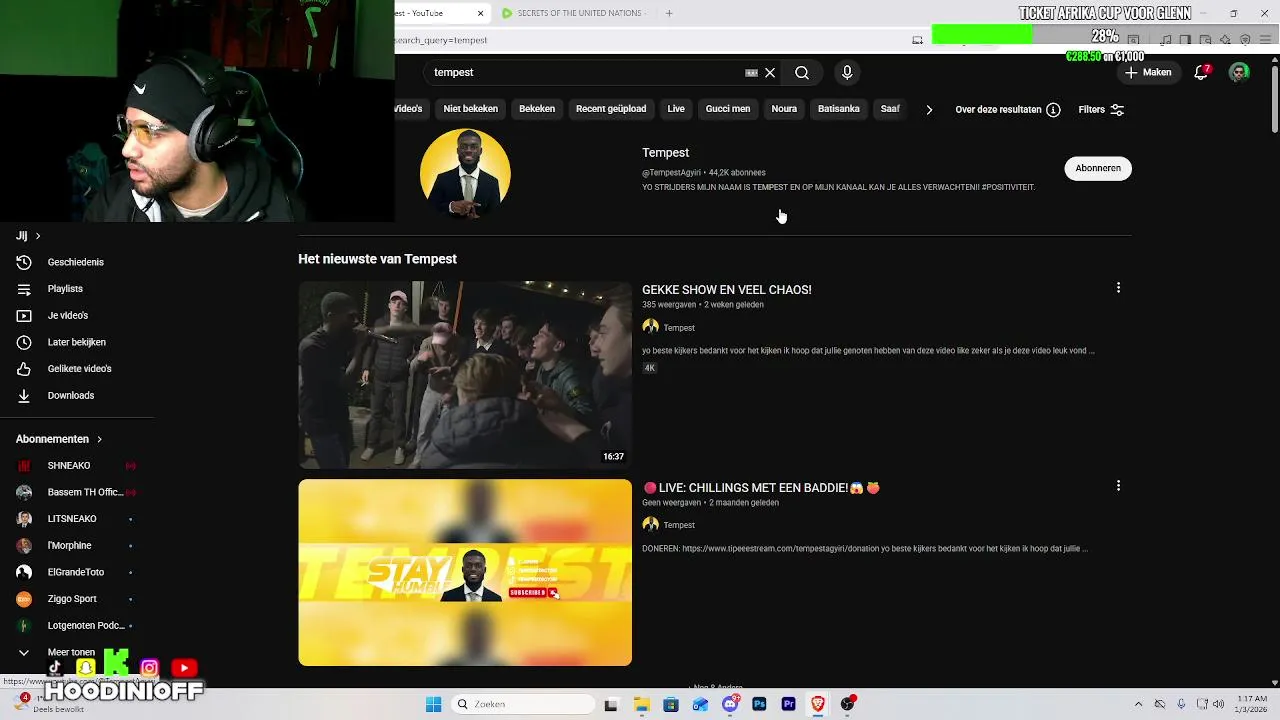Viewport: 1280px width, 720px height.
Task: Open Geschiedenis in the sidebar
Action: [76, 262]
